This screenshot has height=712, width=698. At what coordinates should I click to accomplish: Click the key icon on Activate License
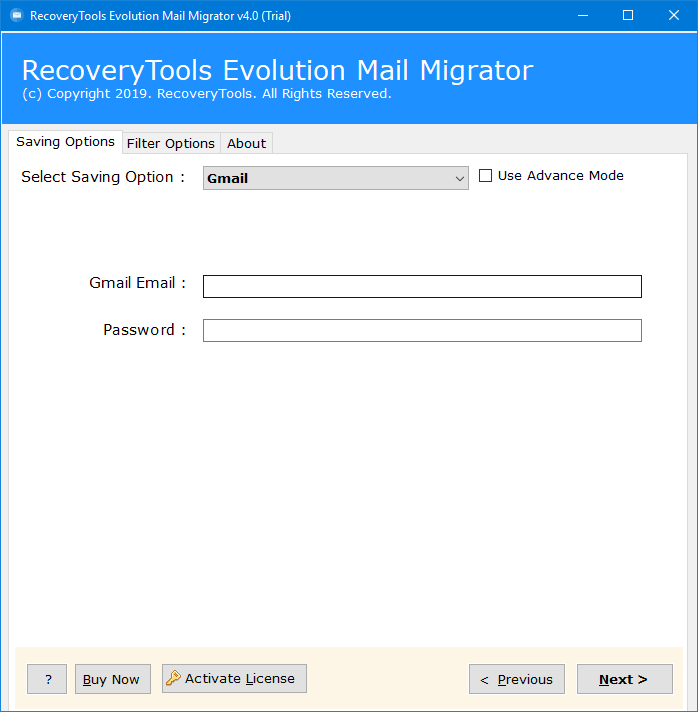coord(173,678)
